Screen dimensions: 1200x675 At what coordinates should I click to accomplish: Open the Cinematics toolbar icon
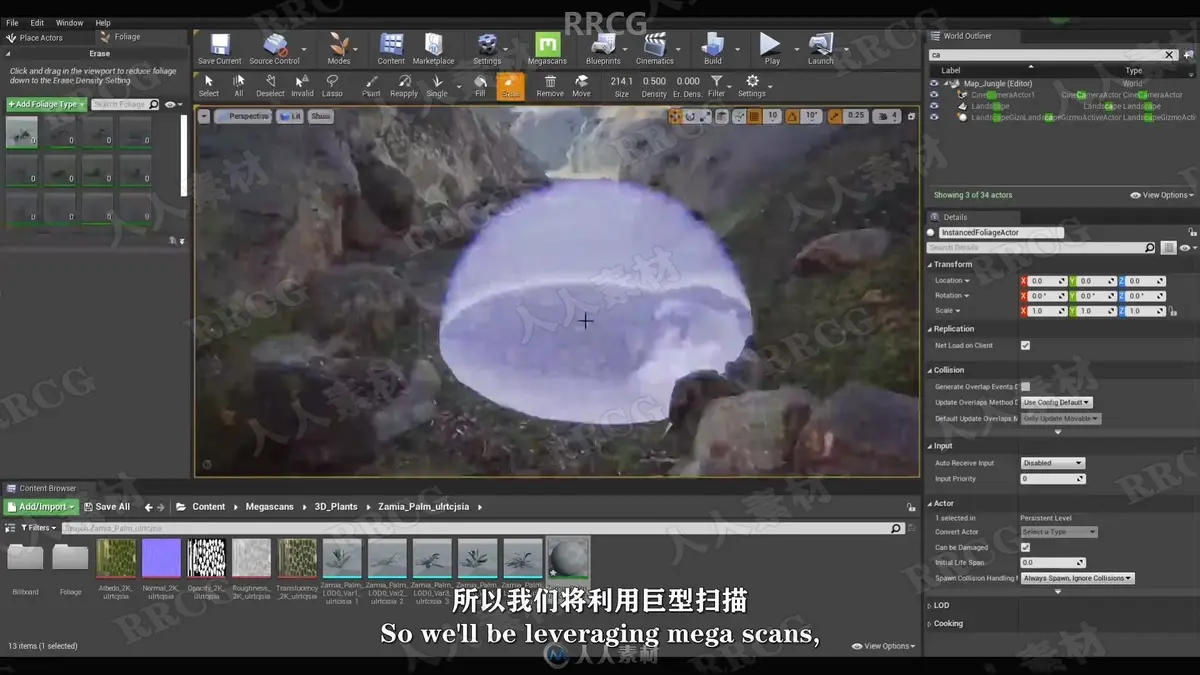coord(655,47)
